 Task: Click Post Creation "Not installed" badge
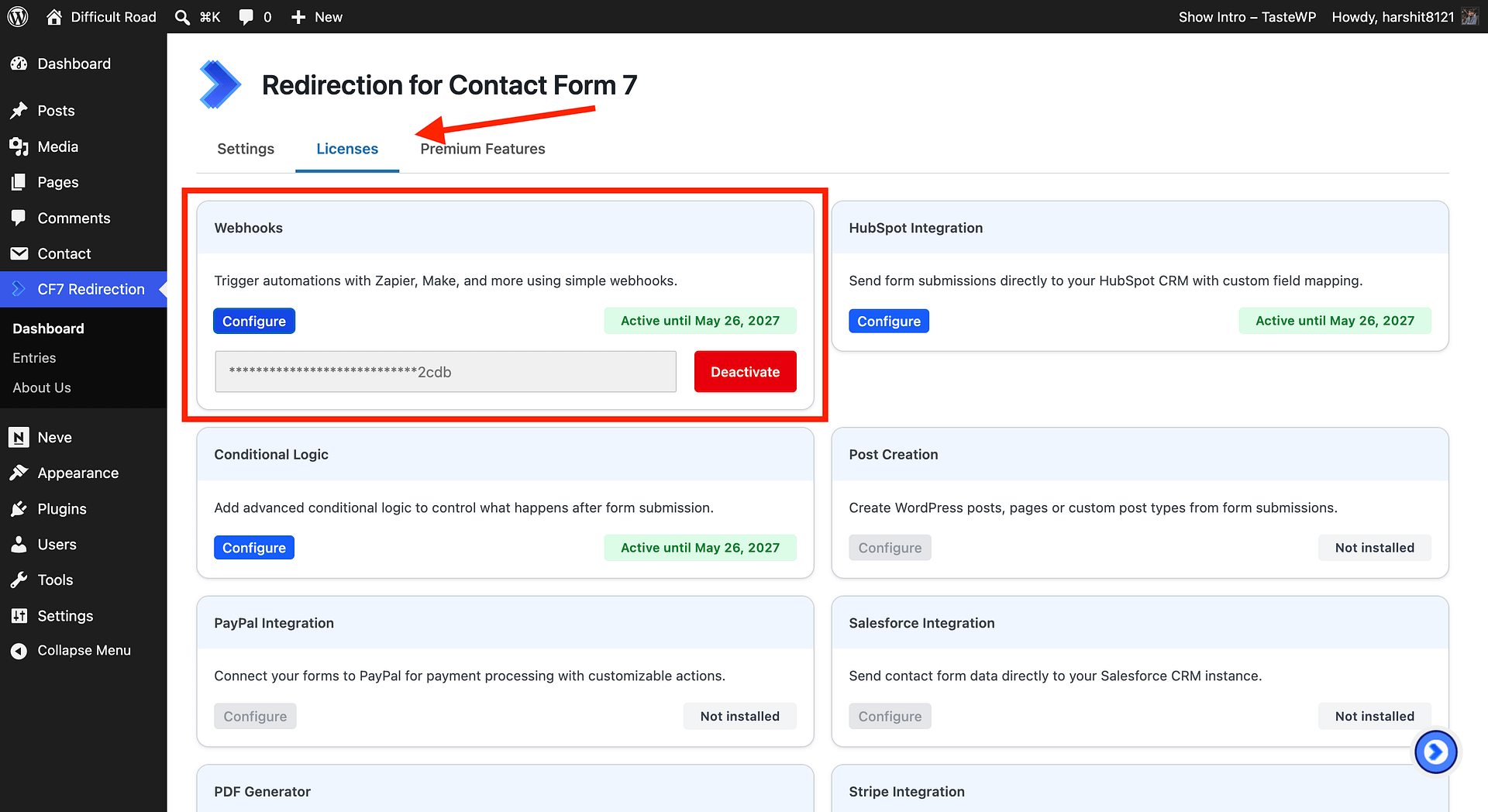[1374, 548]
